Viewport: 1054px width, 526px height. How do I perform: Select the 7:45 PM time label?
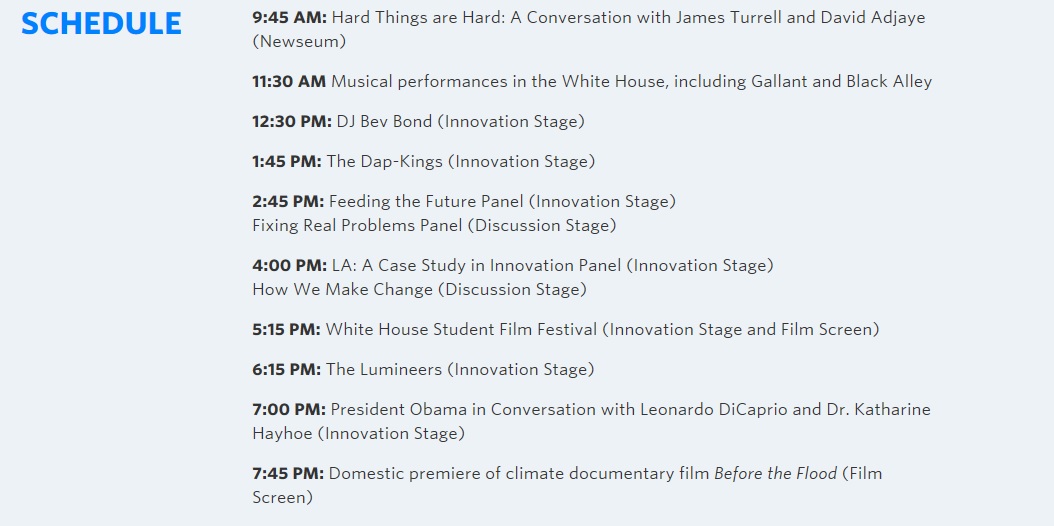coord(288,474)
